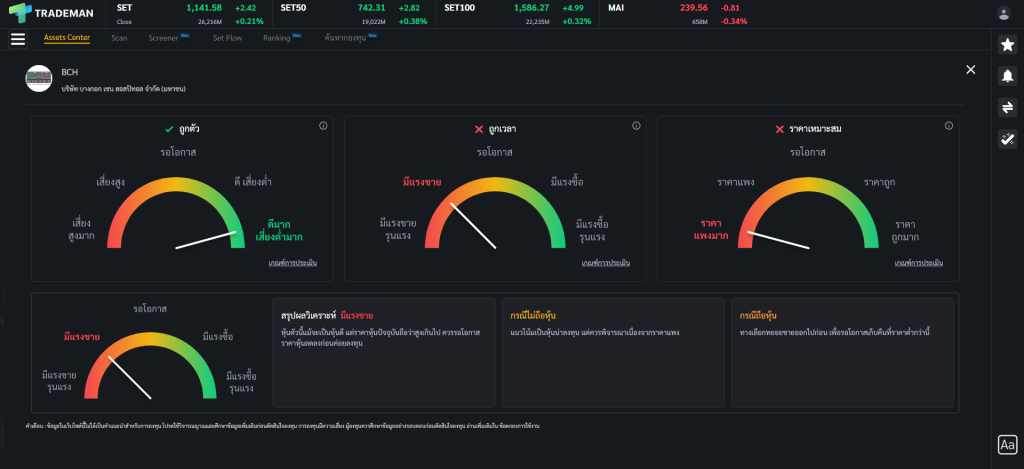The width and height of the screenshot is (1024, 469).
Task: Open the hamburger navigation menu
Action: click(x=17, y=39)
